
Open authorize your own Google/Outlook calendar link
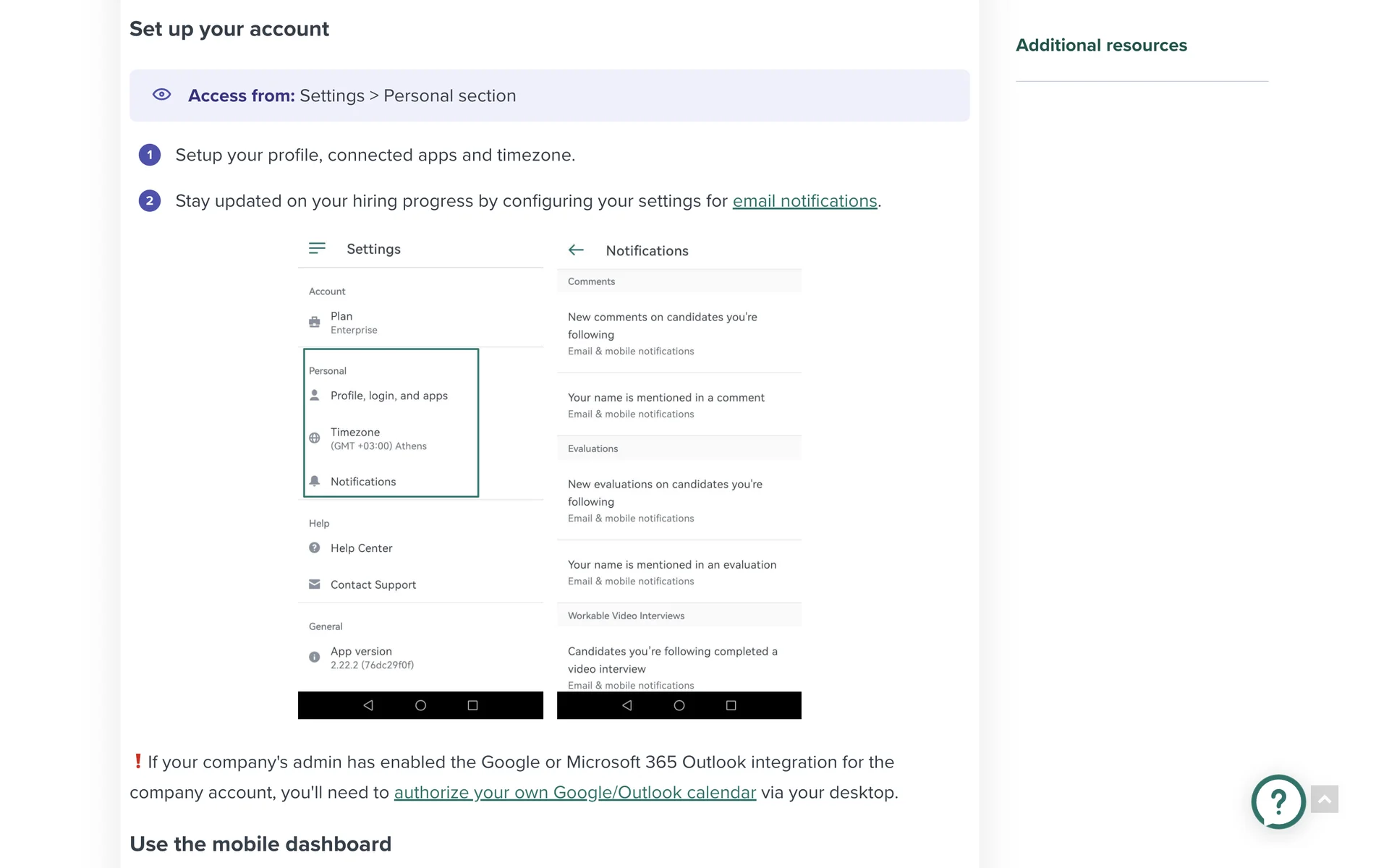[575, 792]
